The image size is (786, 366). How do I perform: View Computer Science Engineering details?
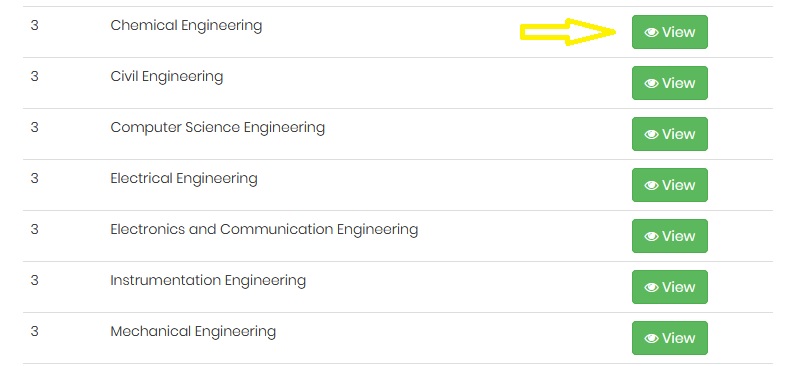click(x=670, y=134)
